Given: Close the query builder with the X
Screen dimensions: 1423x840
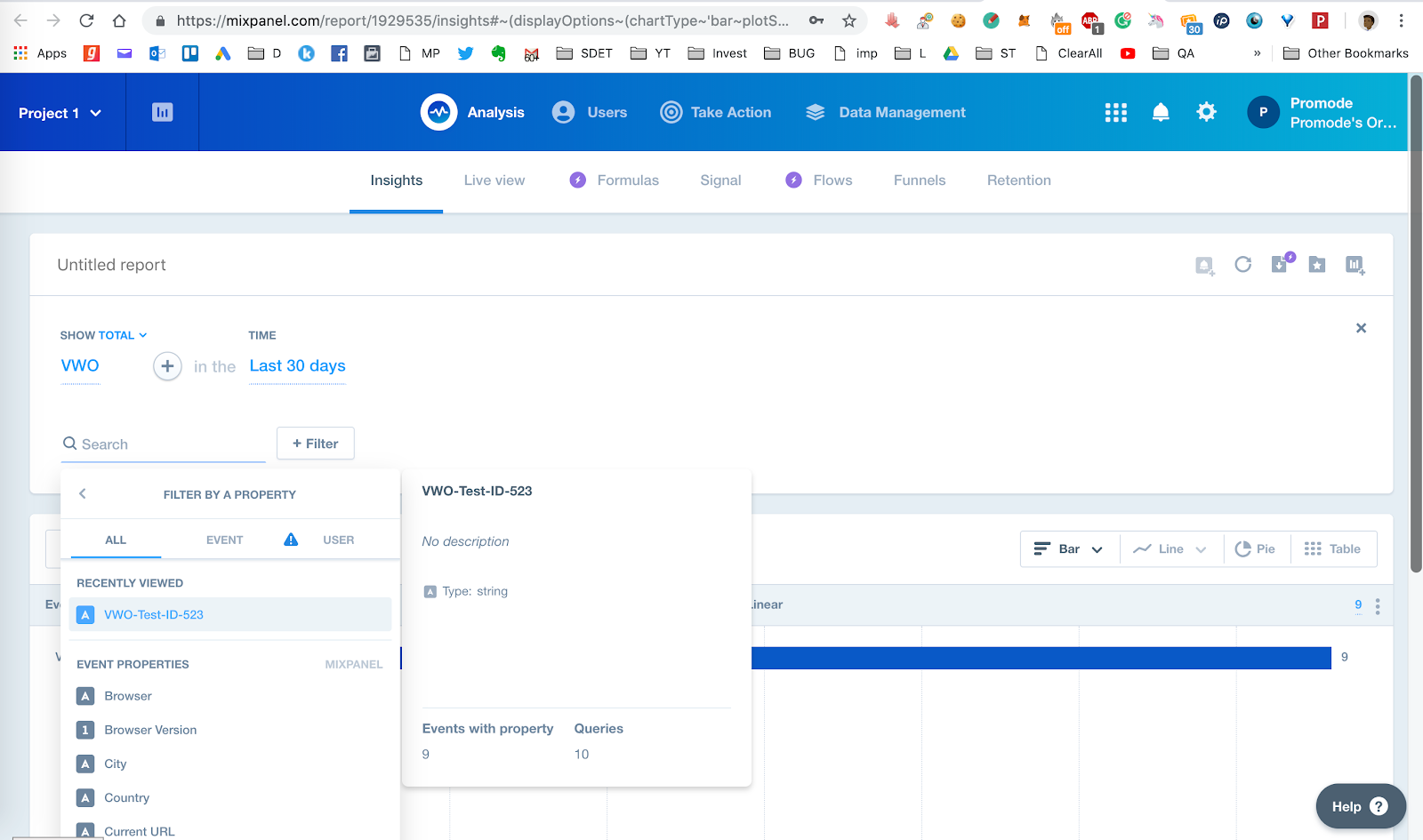Looking at the screenshot, I should pyautogui.click(x=1361, y=328).
